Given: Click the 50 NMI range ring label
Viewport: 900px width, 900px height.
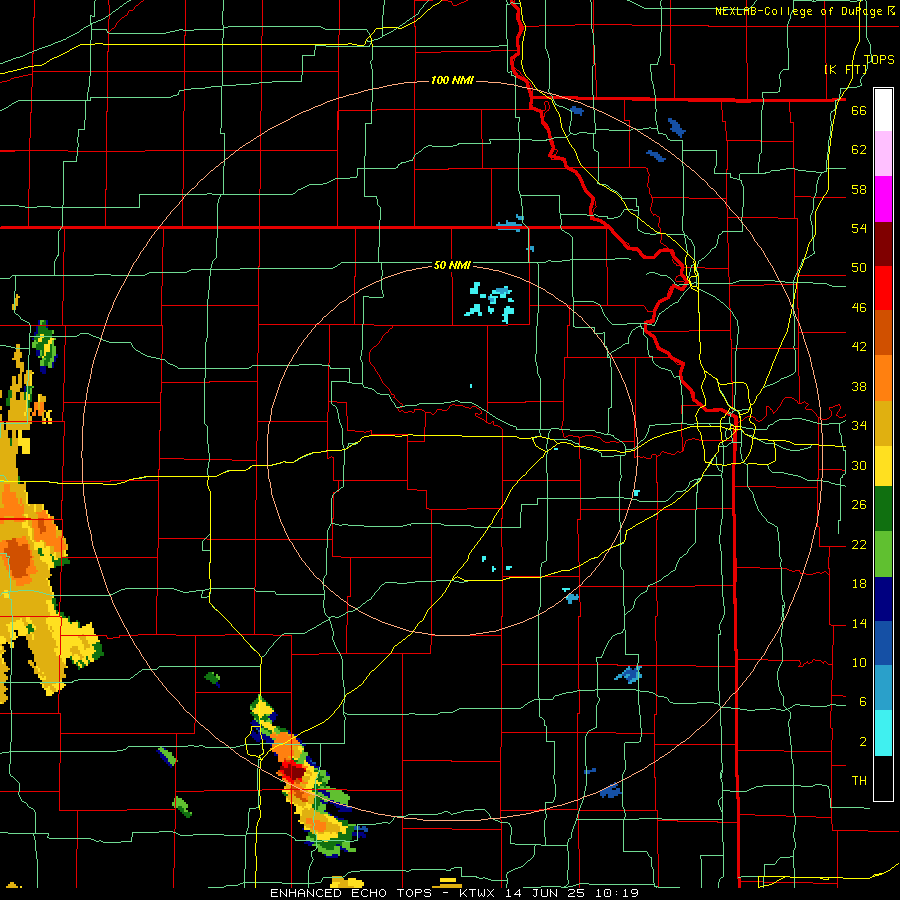Looking at the screenshot, I should pos(452,265).
